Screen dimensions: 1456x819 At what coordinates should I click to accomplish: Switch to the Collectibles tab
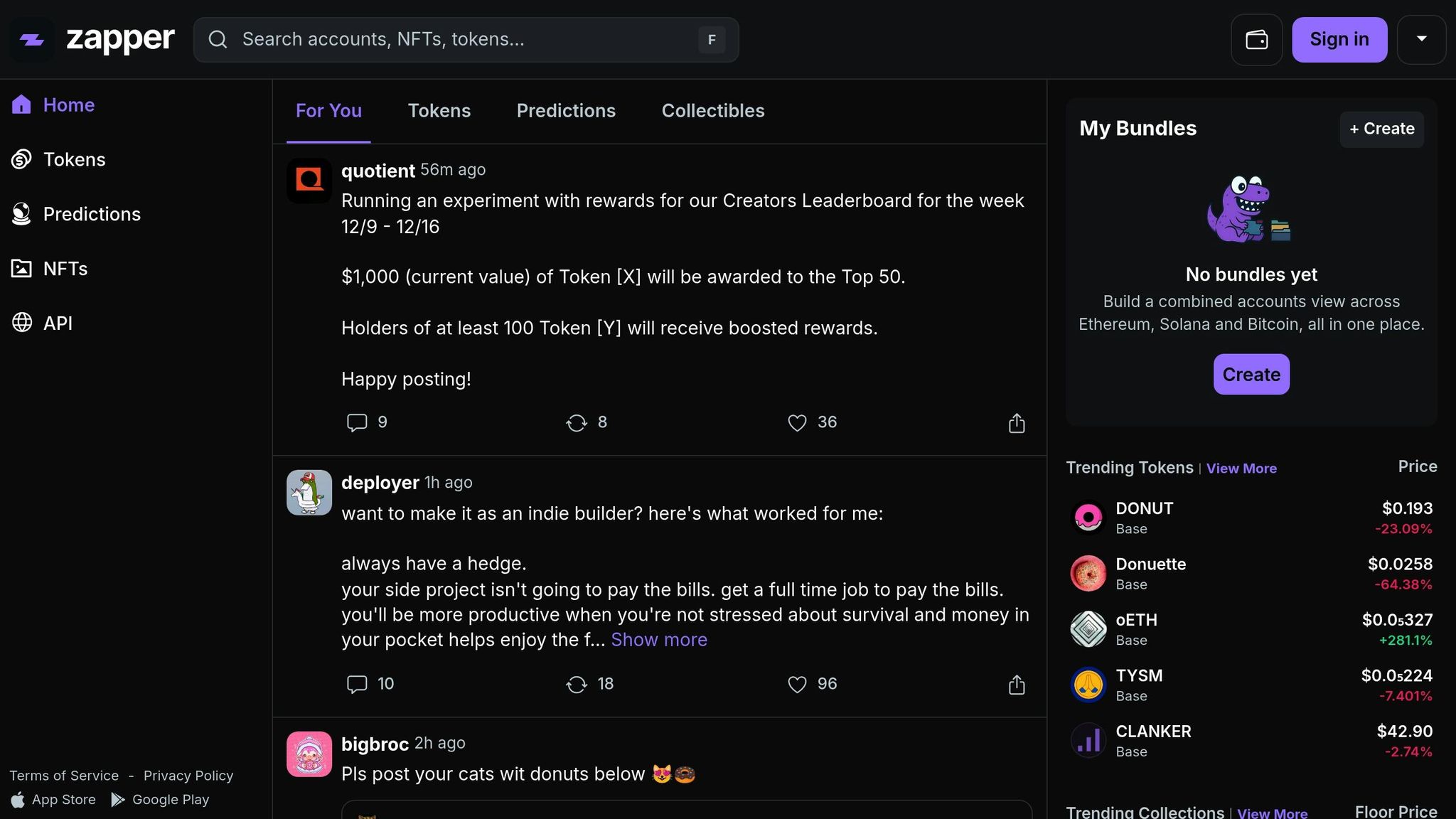tap(712, 111)
